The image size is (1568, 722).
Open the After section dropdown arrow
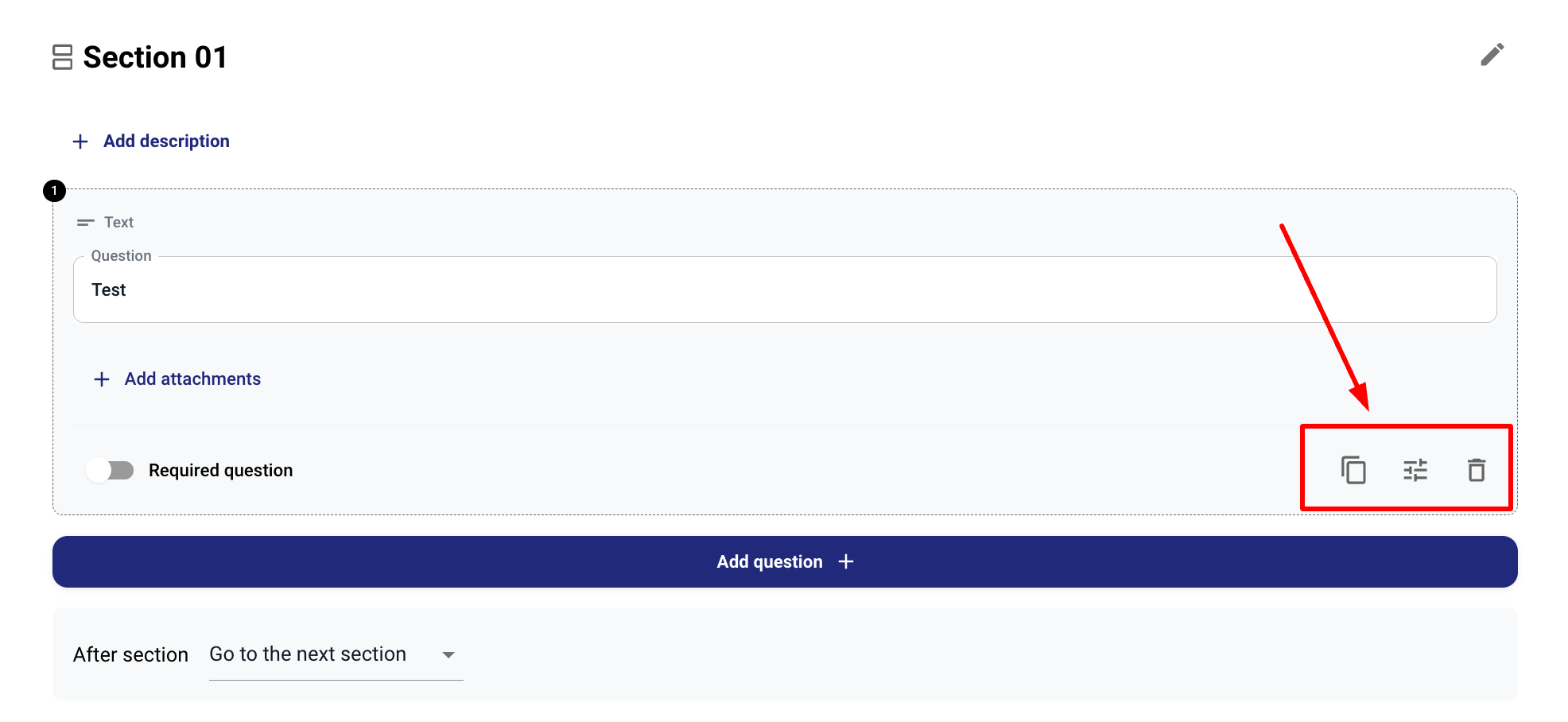point(448,654)
